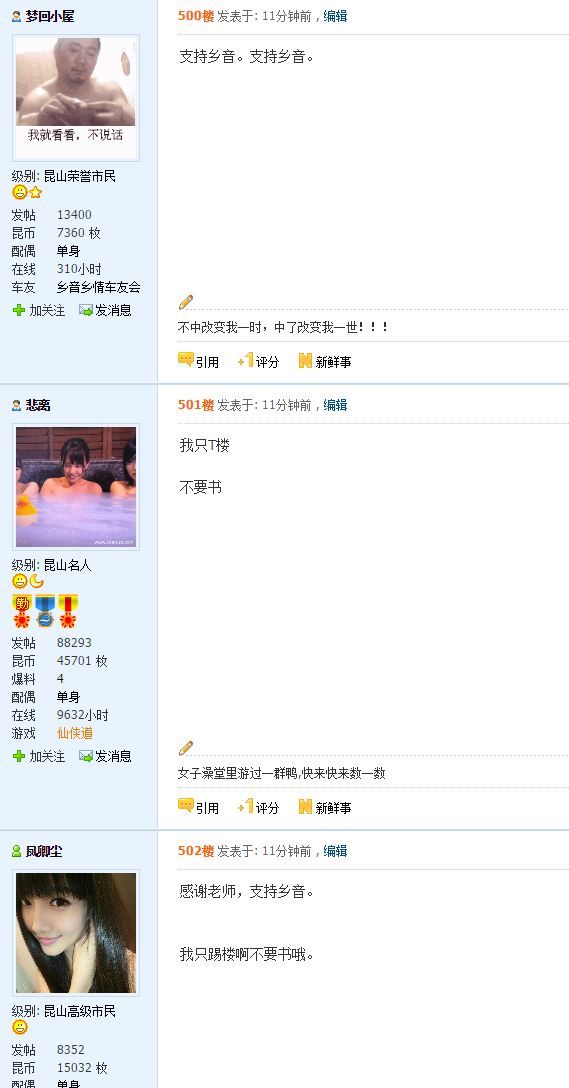
Task: Send message to 梦回小屋 via 发消息
Action: point(105,310)
